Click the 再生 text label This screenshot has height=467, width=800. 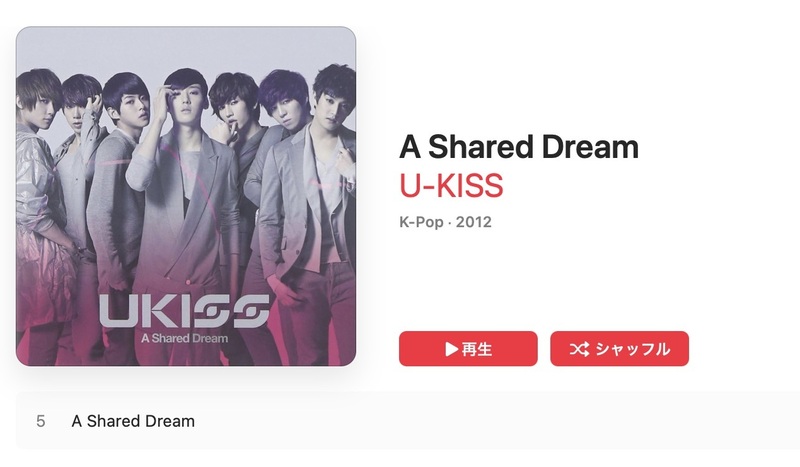(477, 349)
